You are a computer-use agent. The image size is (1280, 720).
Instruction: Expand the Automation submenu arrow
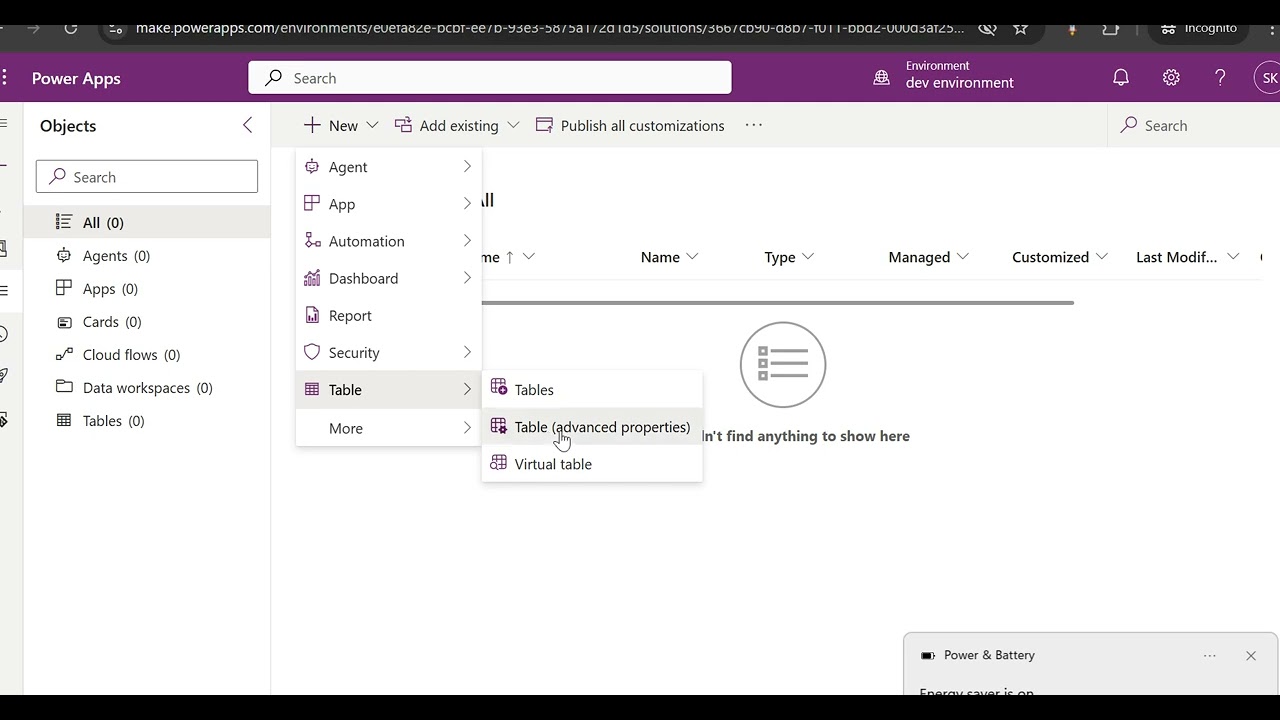467,241
